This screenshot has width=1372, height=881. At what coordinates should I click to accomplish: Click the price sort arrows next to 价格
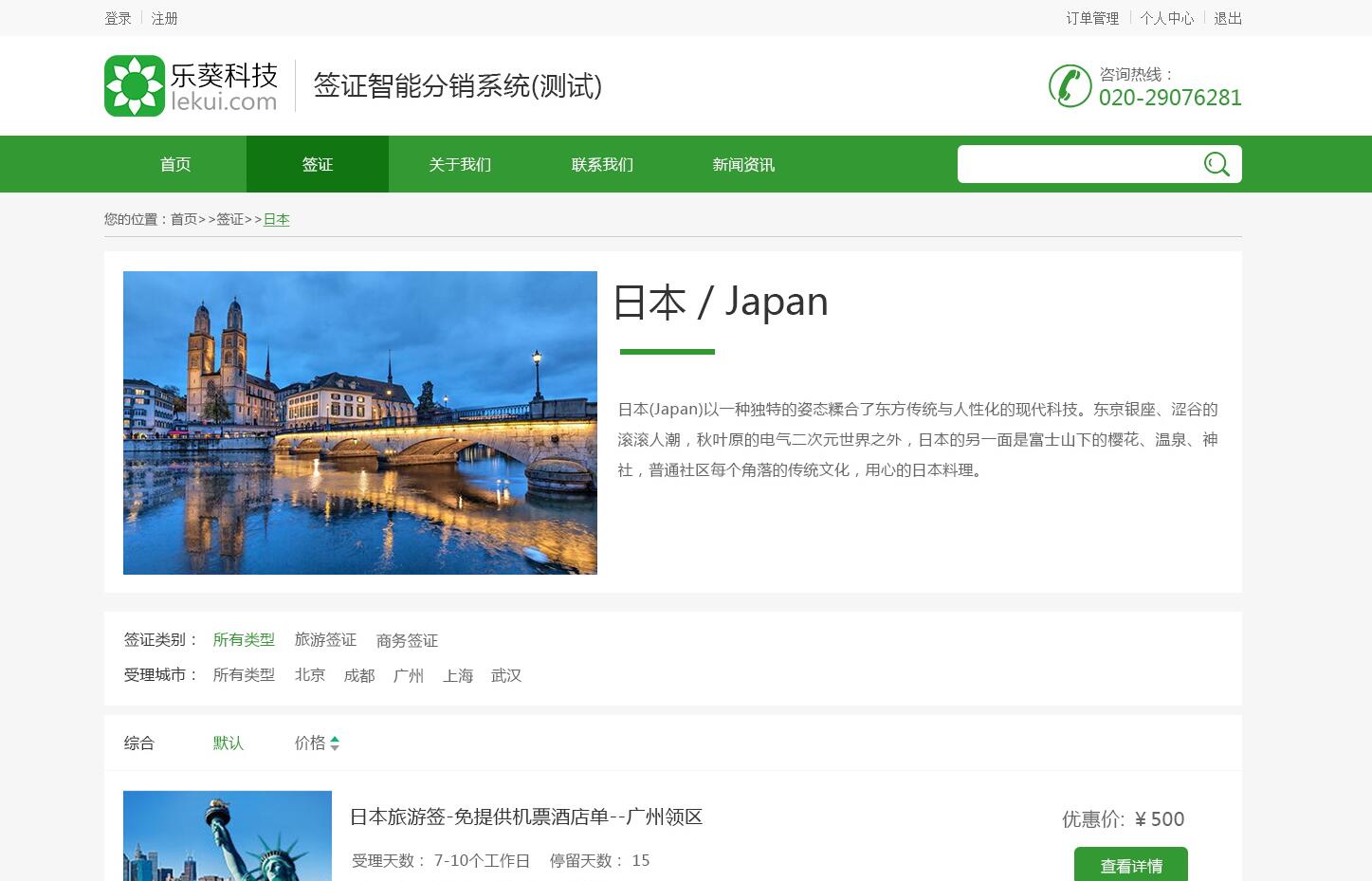pos(334,743)
